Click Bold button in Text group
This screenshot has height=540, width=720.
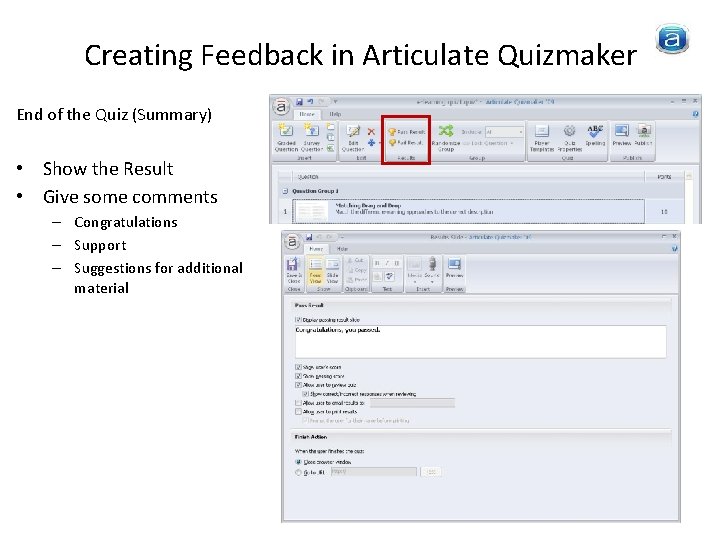pos(377,263)
